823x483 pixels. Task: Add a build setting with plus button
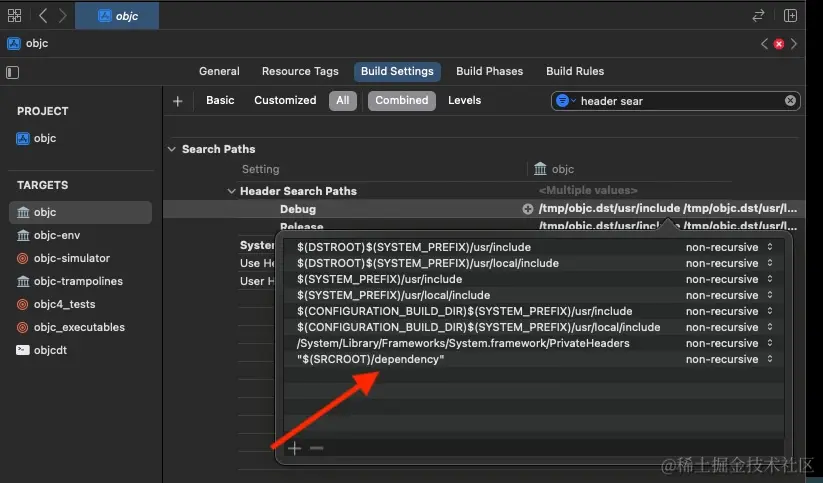[177, 101]
